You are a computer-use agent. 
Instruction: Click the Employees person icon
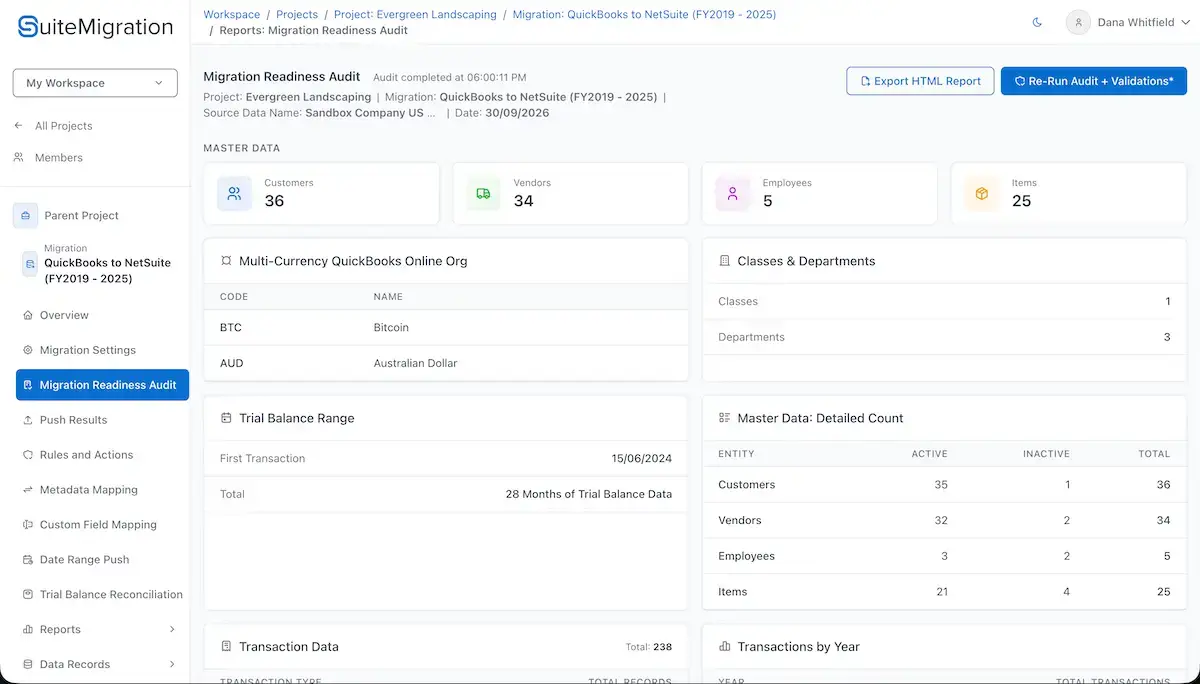click(732, 194)
